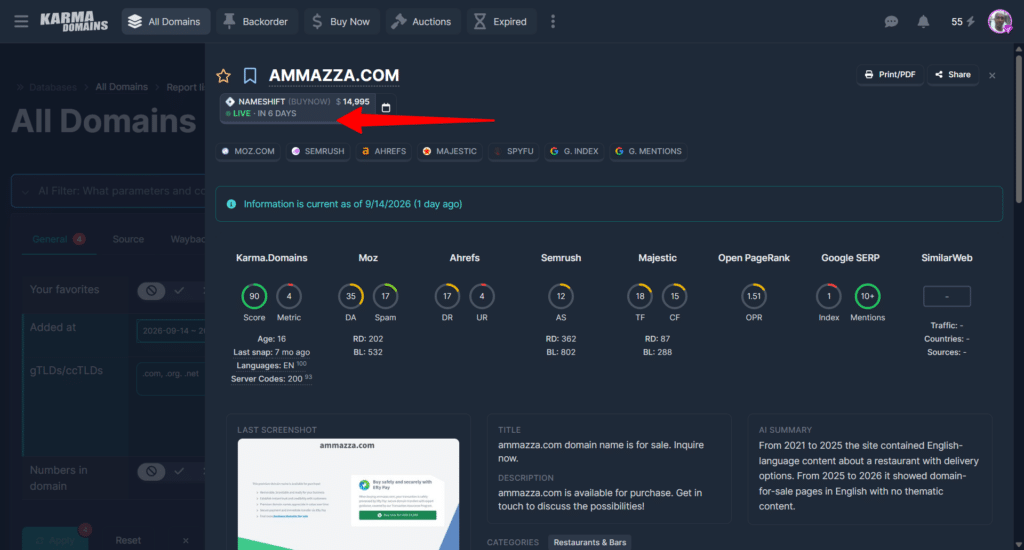Click Majestic TF 18 gauge

tap(640, 297)
